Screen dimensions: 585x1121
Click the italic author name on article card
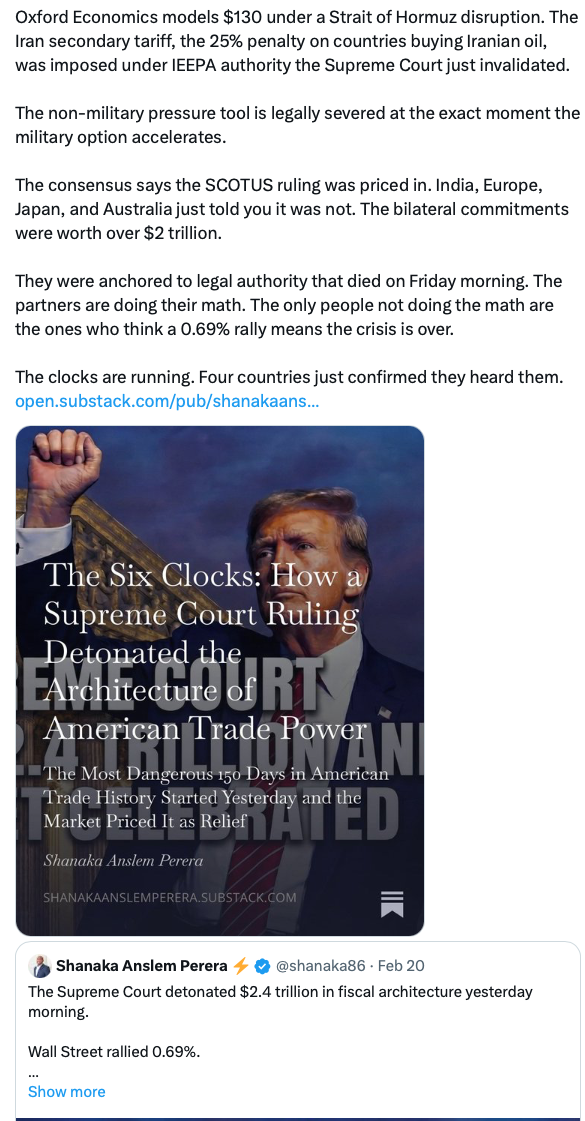[x=123, y=861]
